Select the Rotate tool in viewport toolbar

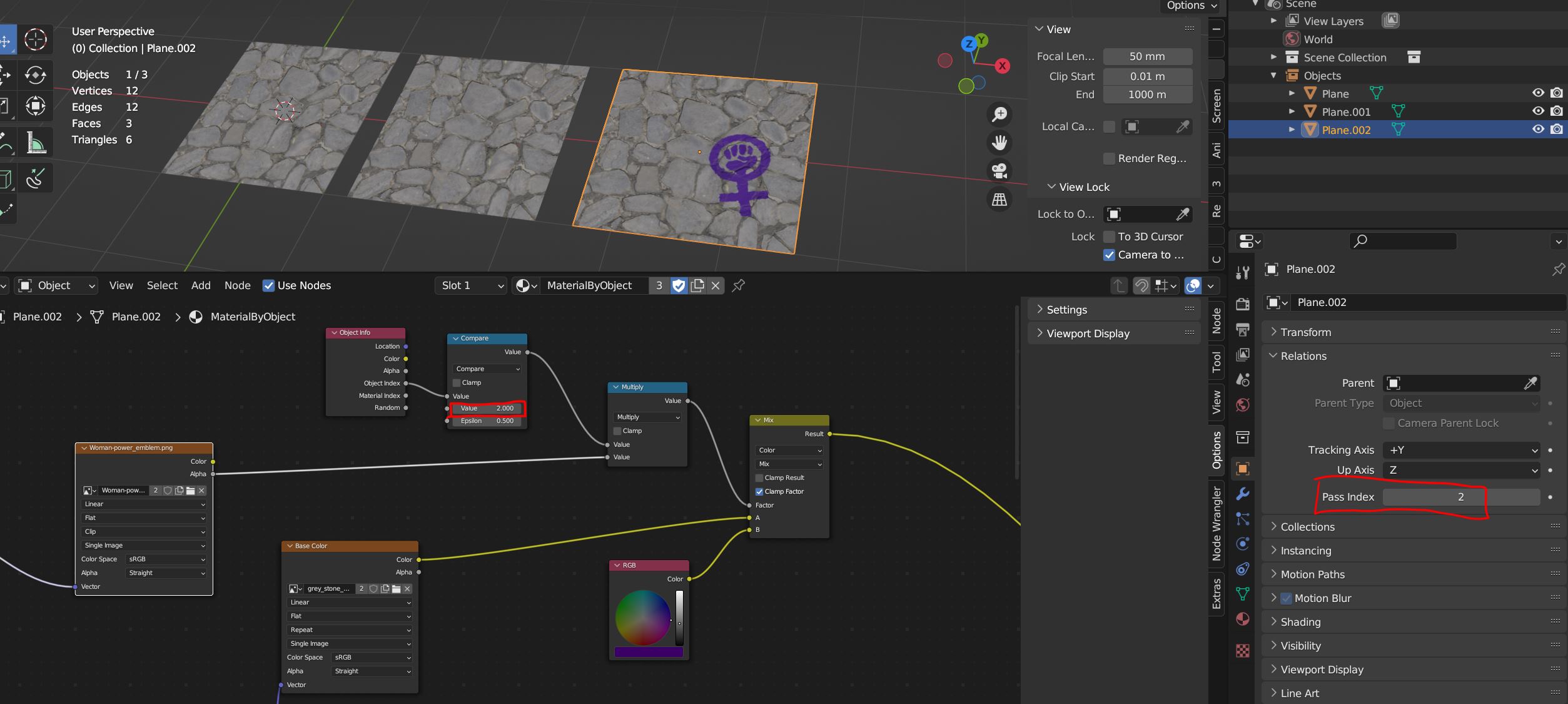pos(35,75)
